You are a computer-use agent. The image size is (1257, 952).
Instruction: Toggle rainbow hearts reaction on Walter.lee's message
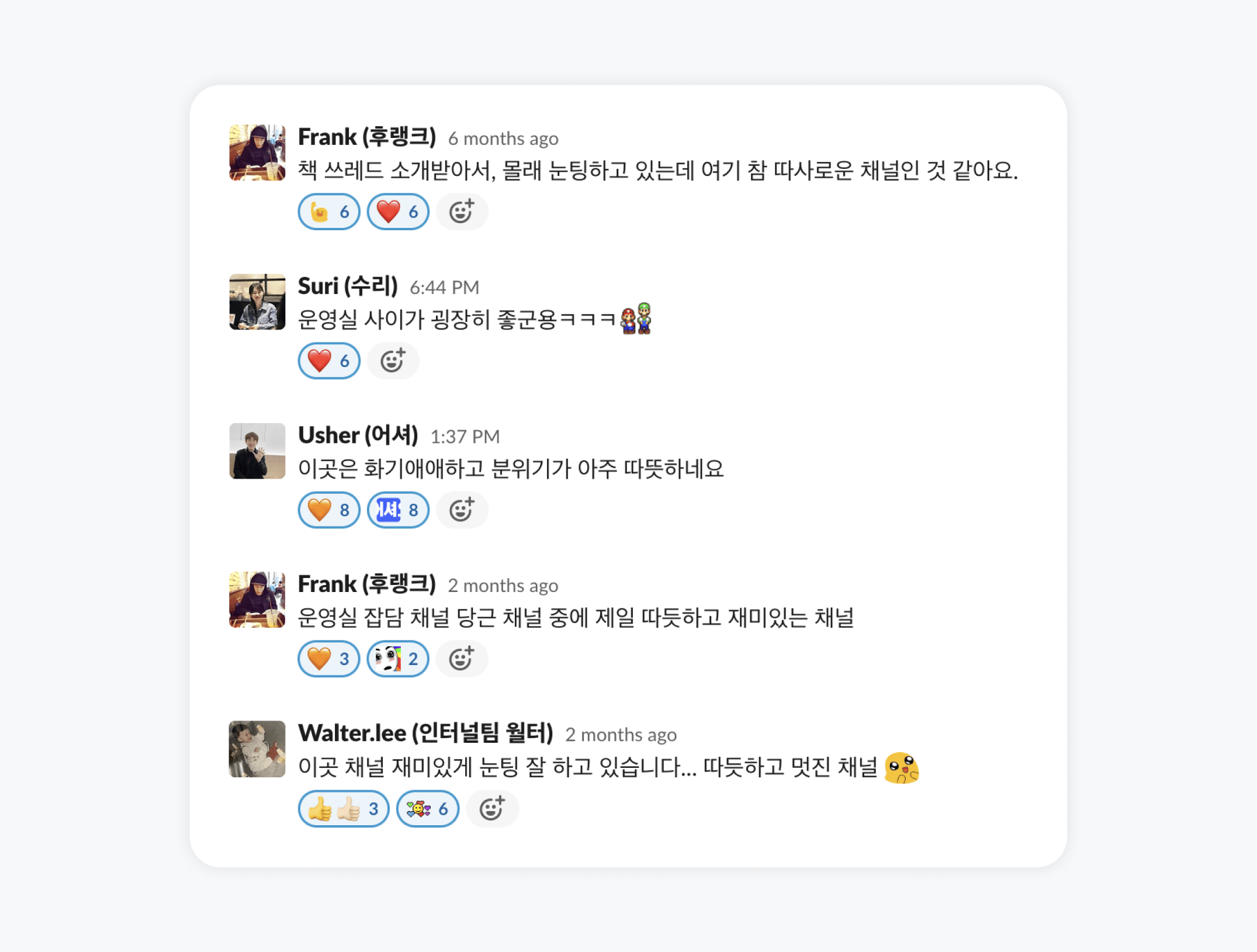(428, 809)
